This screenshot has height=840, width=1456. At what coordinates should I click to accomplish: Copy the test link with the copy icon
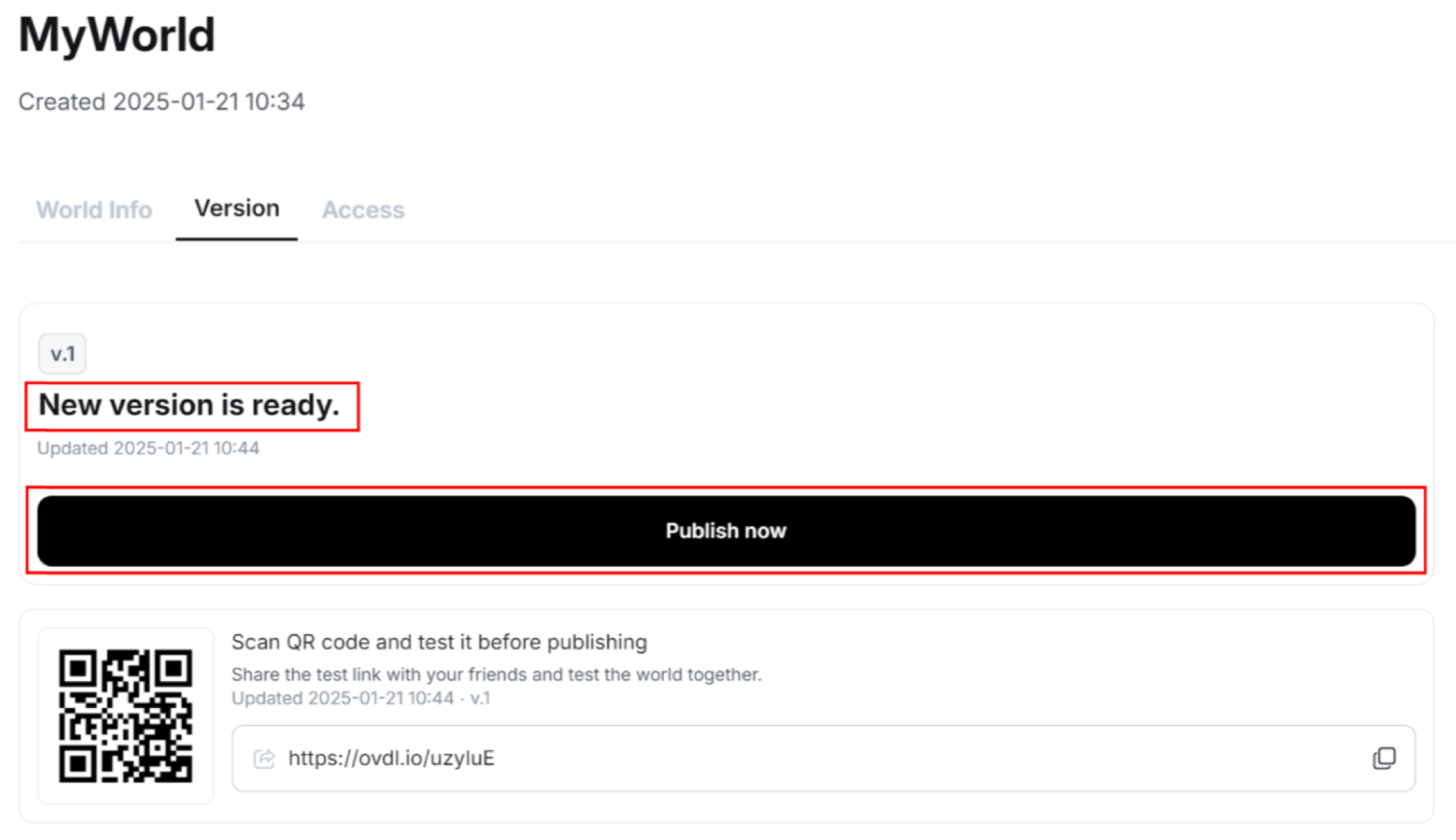(x=1384, y=758)
